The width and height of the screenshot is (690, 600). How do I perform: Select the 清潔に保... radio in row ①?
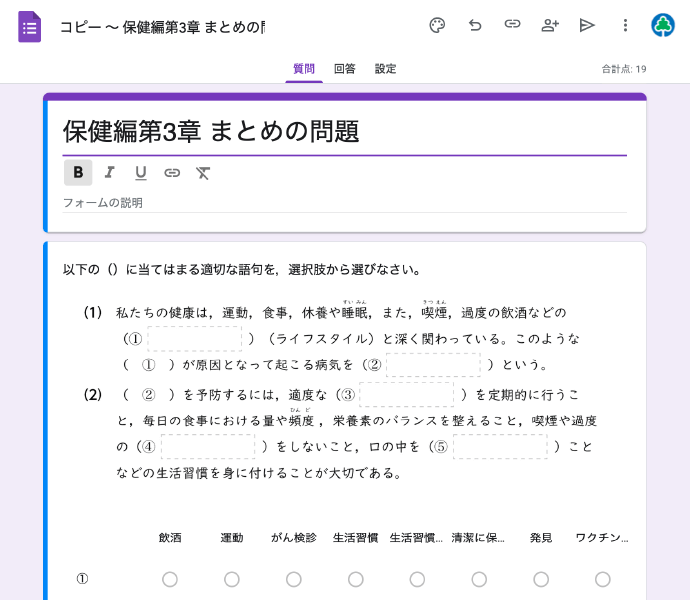(479, 579)
